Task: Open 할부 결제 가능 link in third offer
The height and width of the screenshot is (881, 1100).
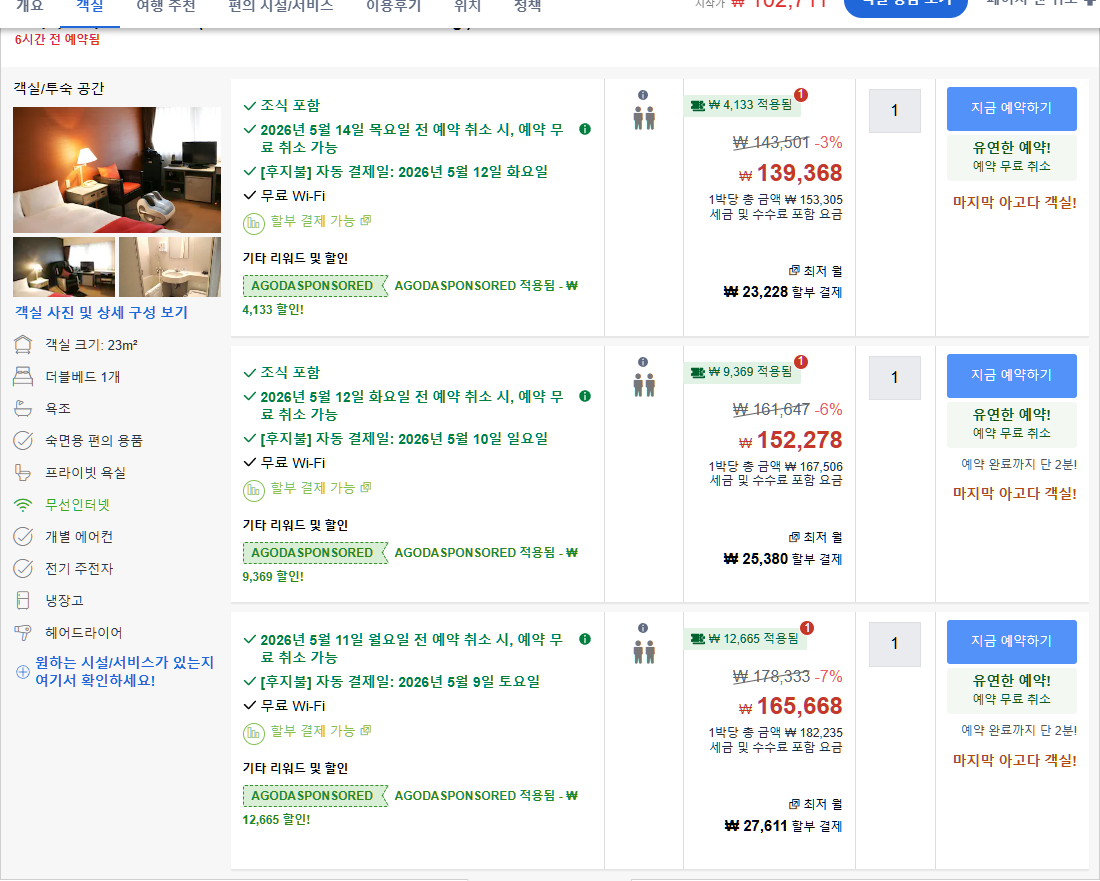Action: pos(321,731)
